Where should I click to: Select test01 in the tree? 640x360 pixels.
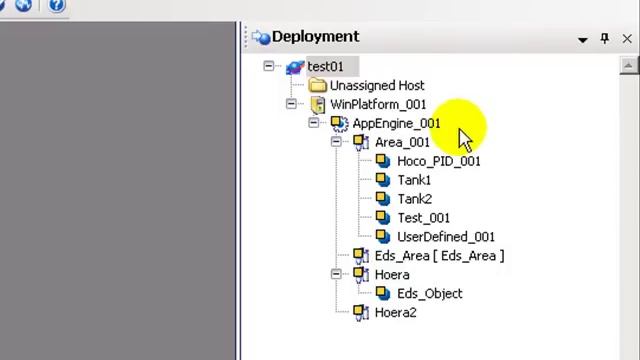(325, 67)
